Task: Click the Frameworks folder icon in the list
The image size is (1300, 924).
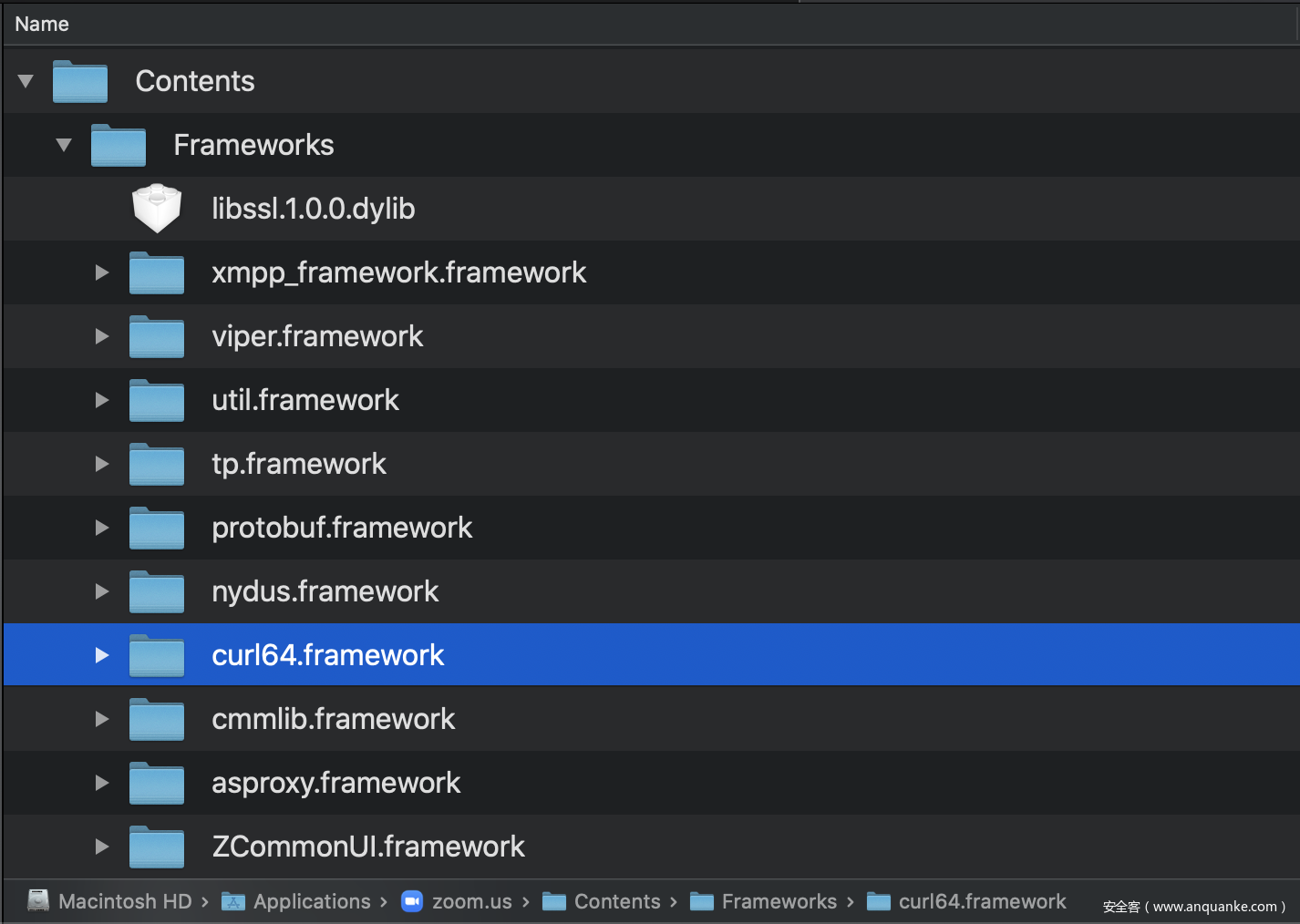Action: pos(119,146)
